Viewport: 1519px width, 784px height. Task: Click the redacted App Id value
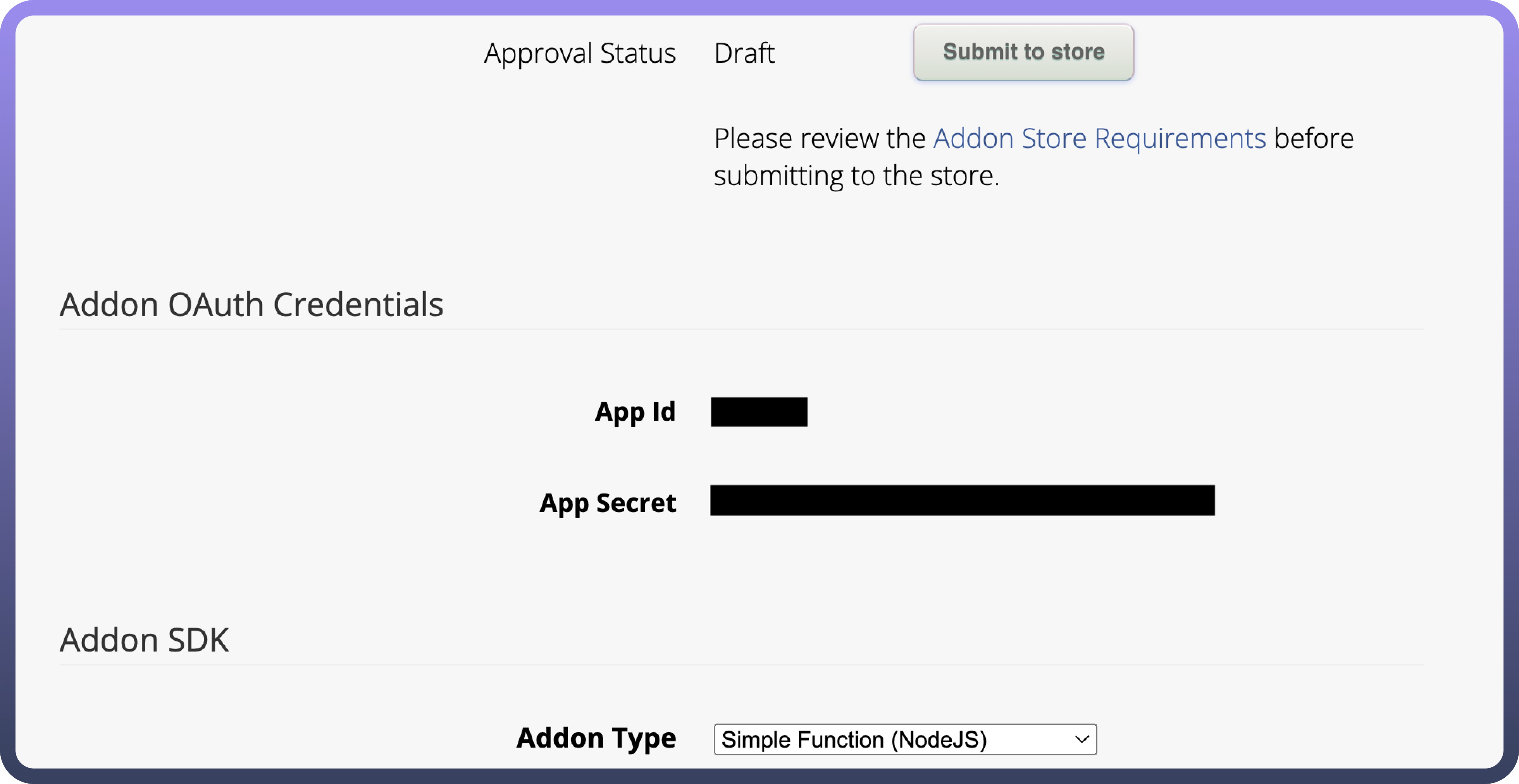(759, 412)
